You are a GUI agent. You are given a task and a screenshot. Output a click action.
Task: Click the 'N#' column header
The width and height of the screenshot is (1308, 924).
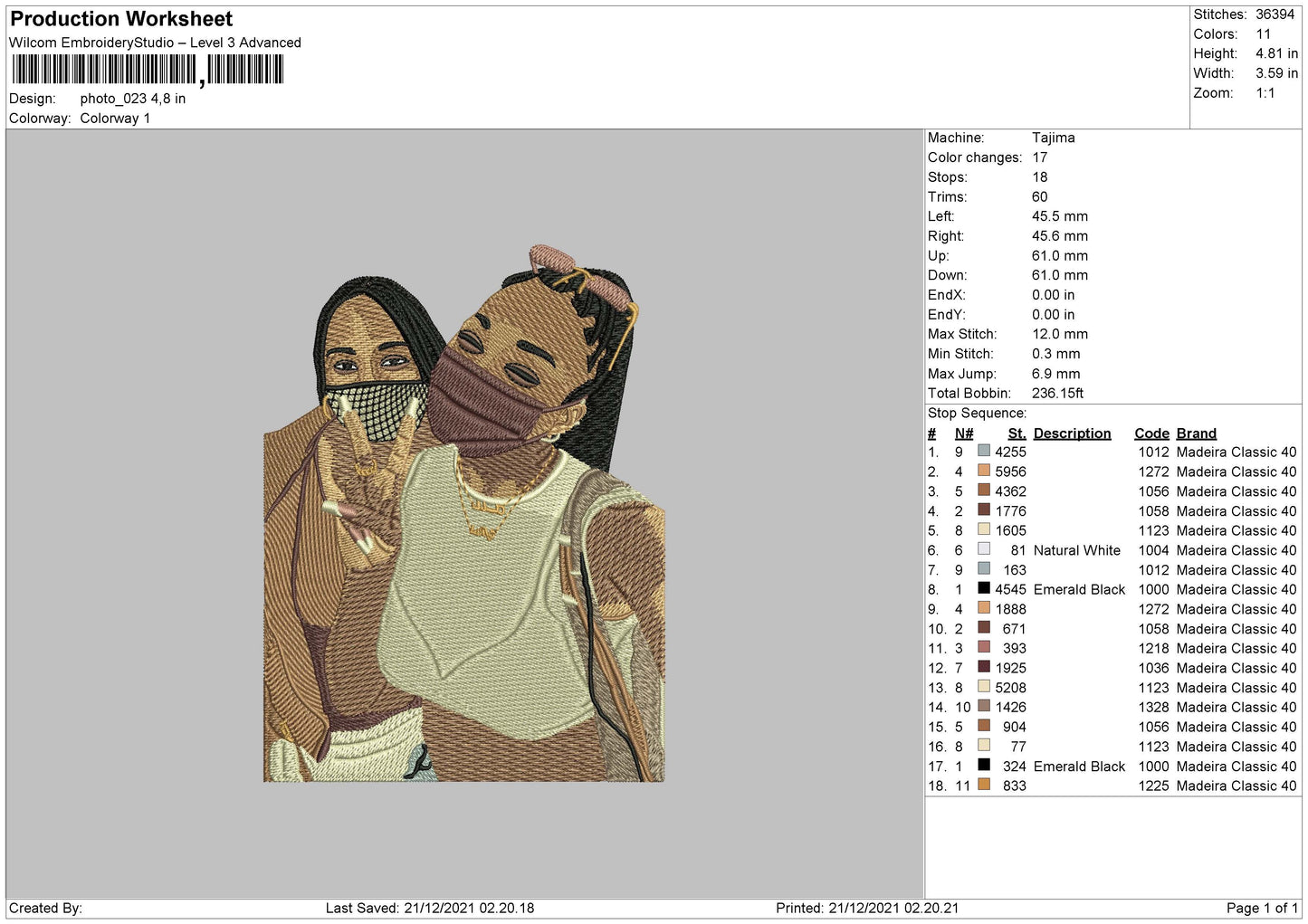(964, 433)
